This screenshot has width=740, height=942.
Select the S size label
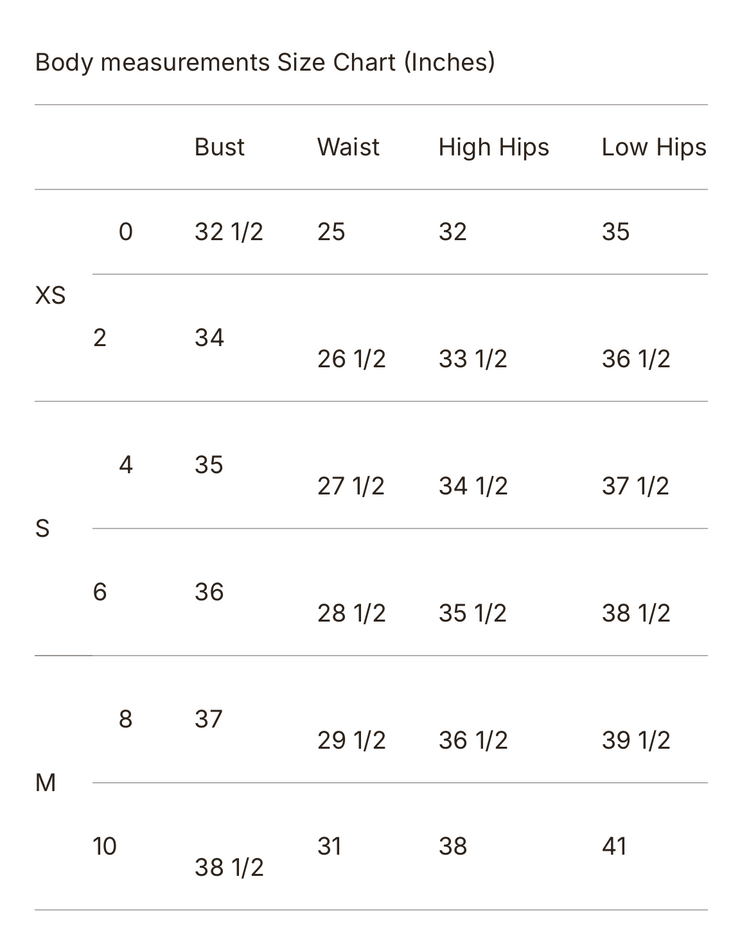[x=42, y=528]
